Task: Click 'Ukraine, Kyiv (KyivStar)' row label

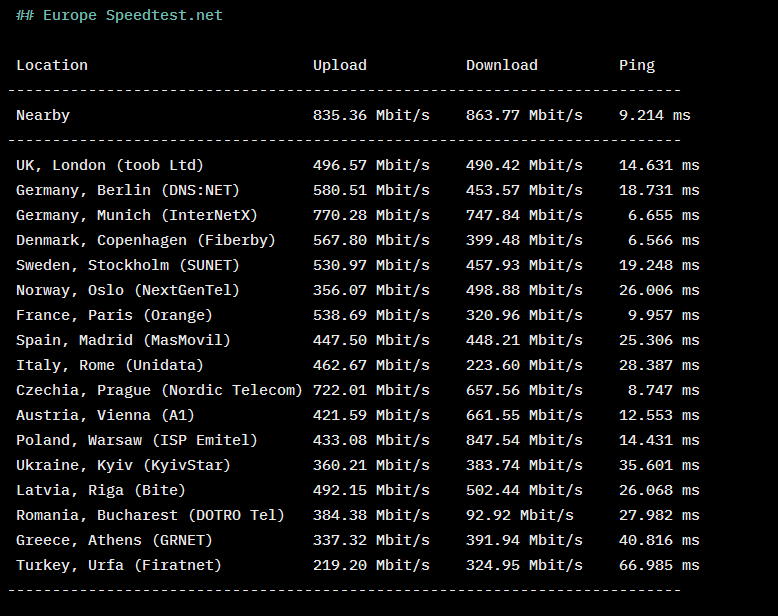Action: click(124, 465)
